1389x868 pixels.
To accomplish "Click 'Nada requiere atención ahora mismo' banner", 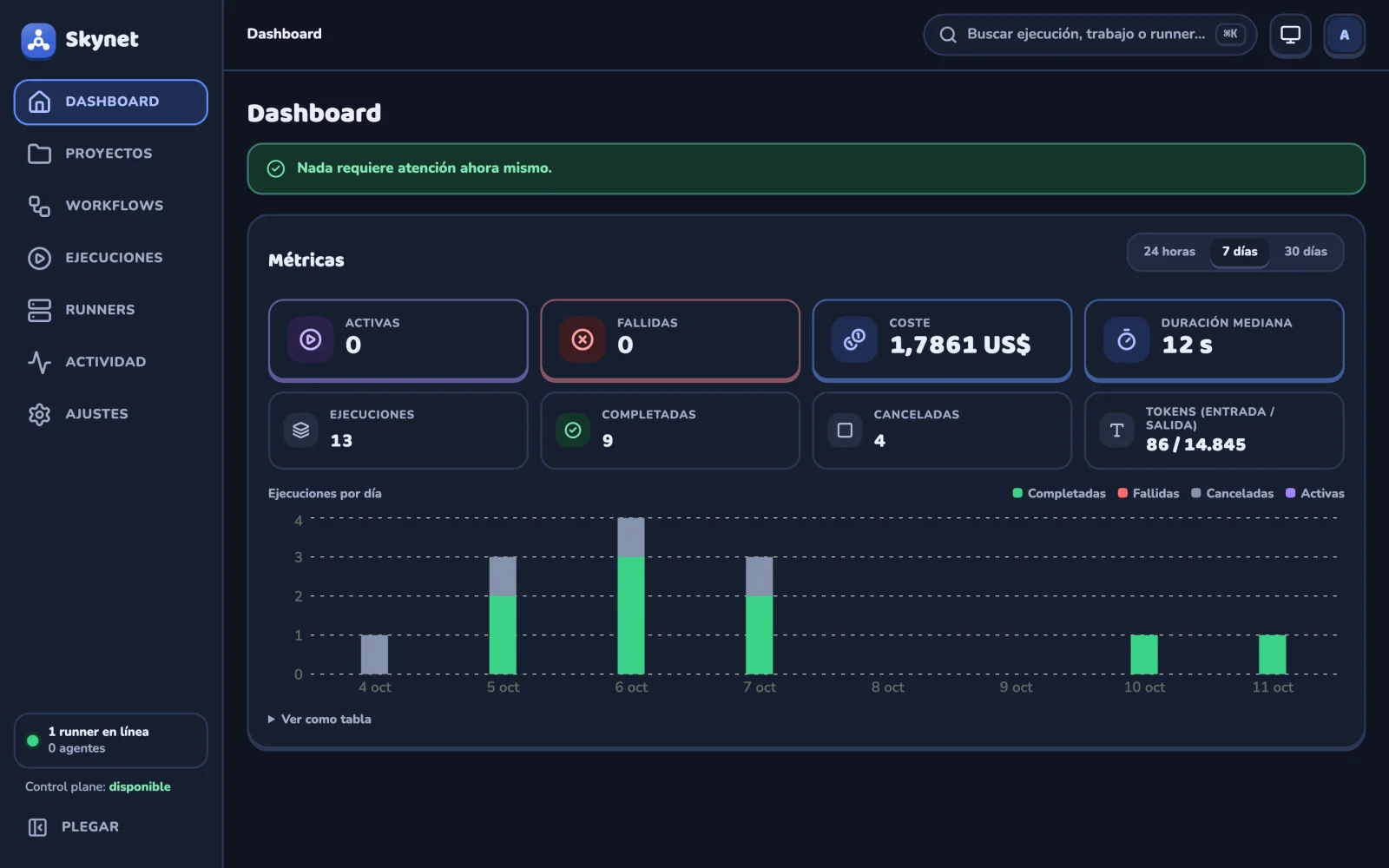I will (x=806, y=168).
